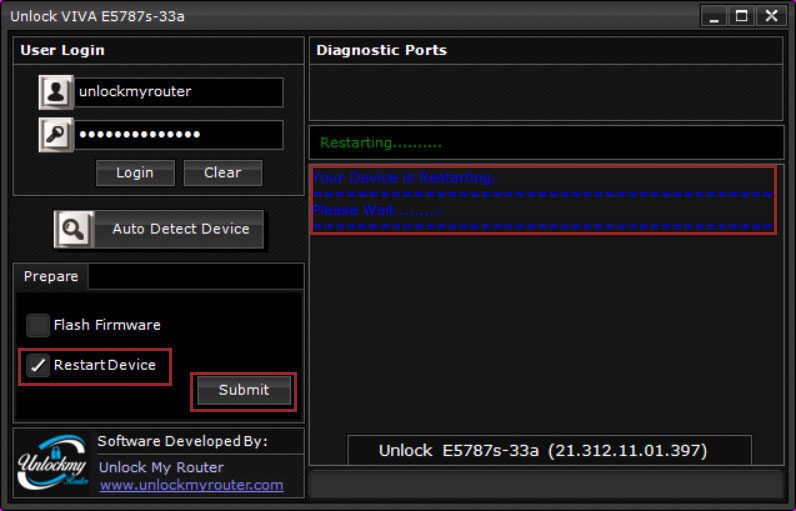Click the Unlockmy Router logo

[x=53, y=462]
